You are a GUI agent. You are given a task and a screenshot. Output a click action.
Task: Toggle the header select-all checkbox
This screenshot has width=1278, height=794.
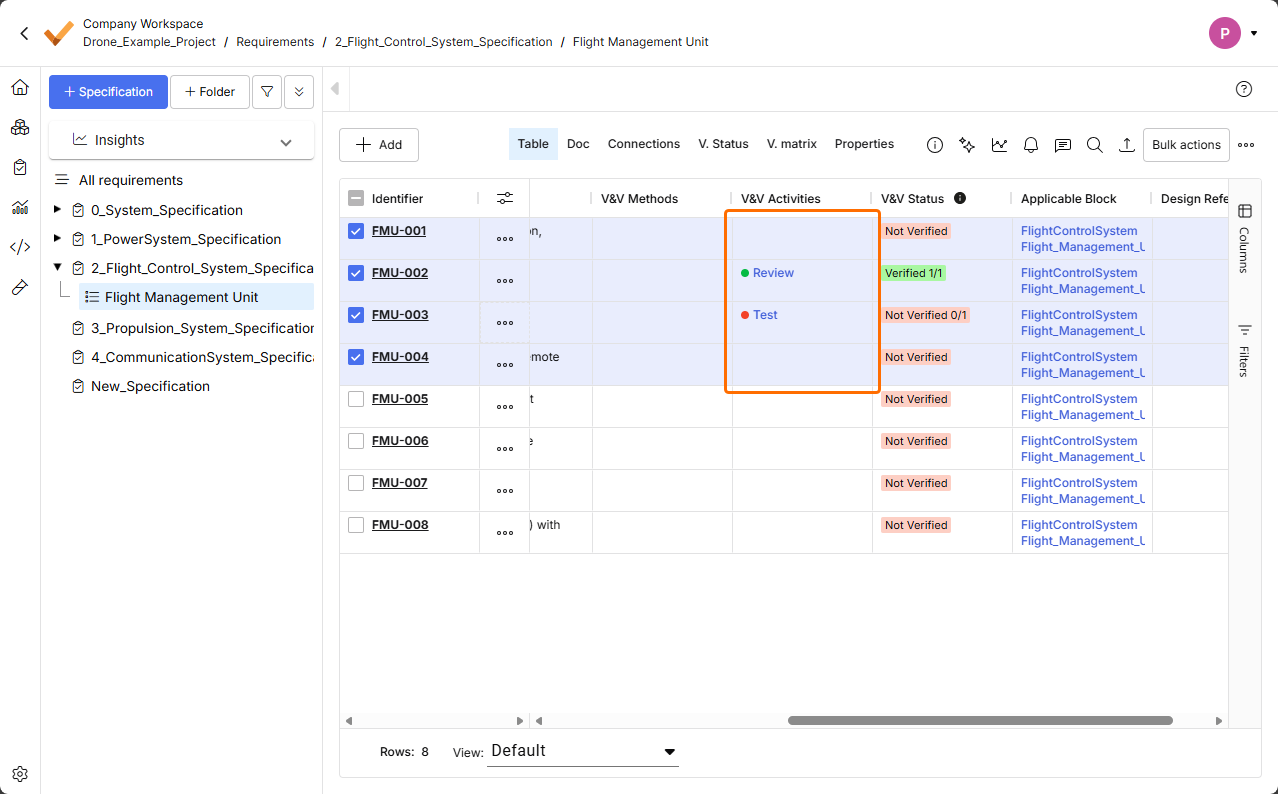click(356, 198)
